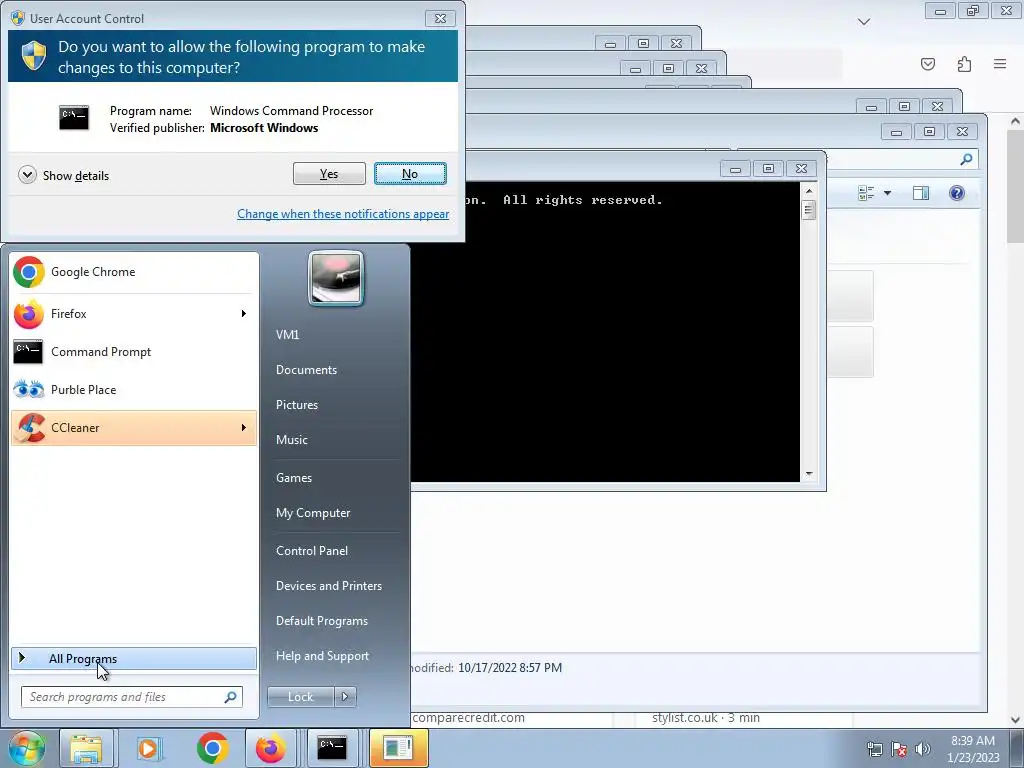Open Pictures from Start menu
The width and height of the screenshot is (1024, 768).
296,405
